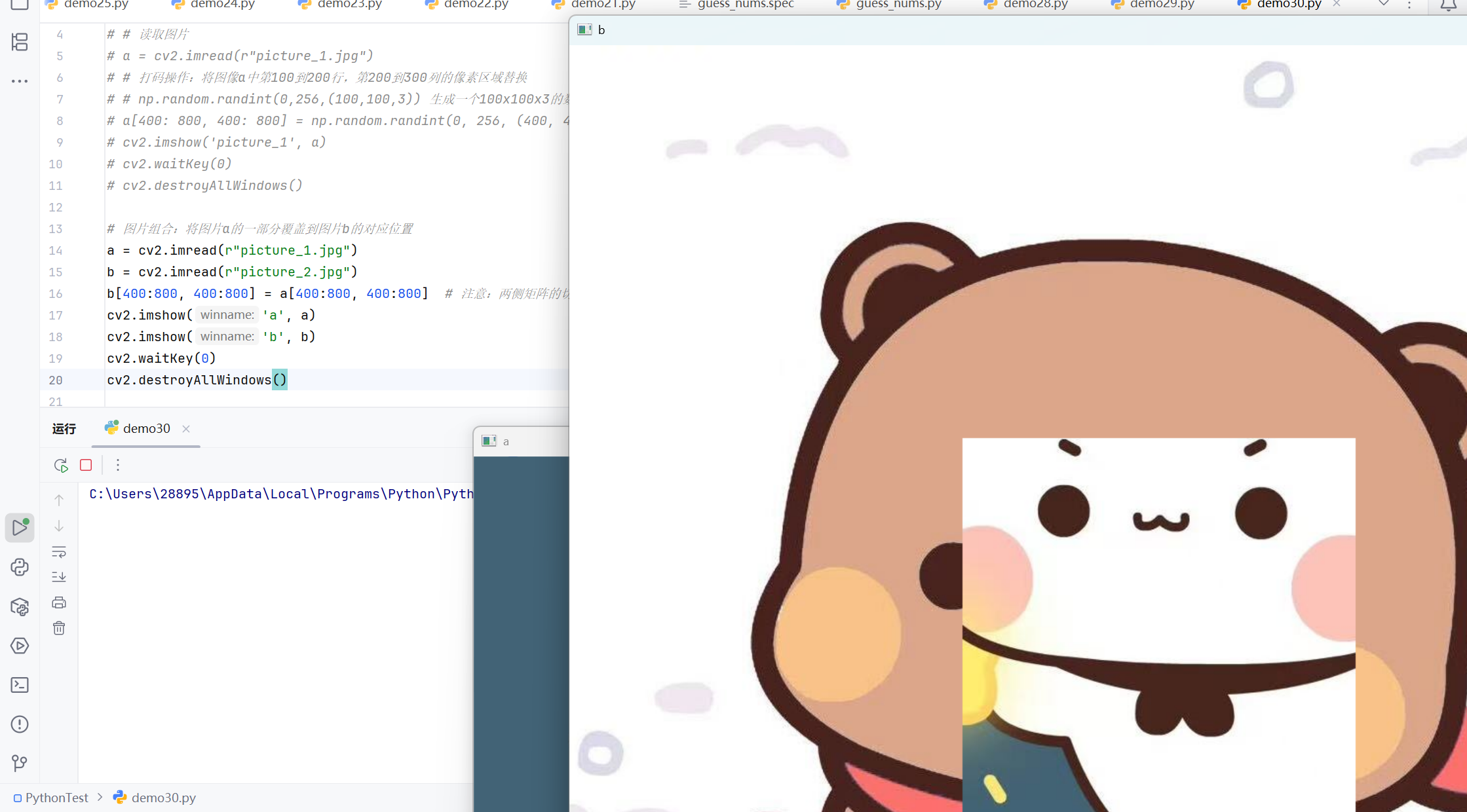Open the Services tool window icon
1467x812 pixels.
click(20, 646)
